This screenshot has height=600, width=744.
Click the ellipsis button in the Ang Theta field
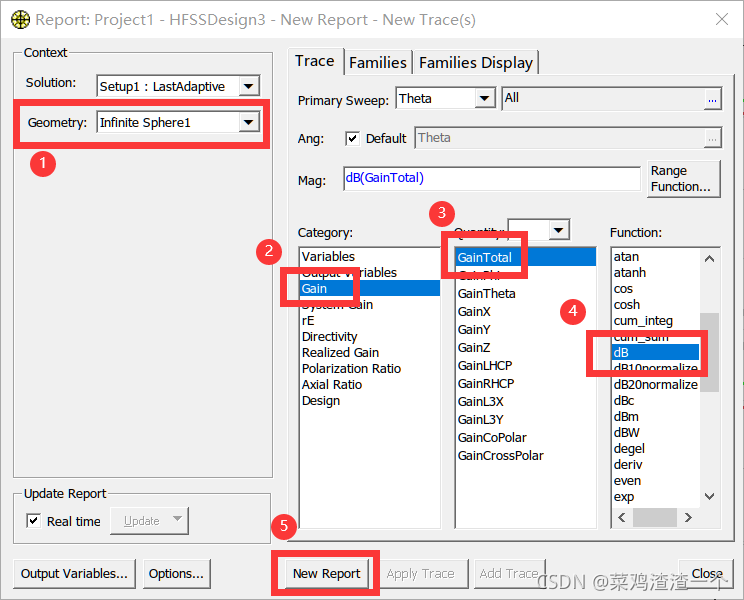[712, 138]
